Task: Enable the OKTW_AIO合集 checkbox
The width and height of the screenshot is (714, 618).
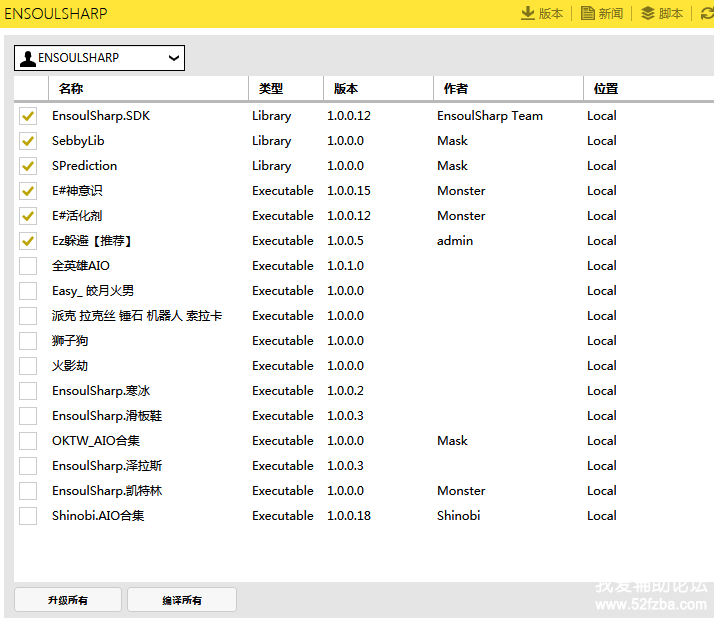Action: [x=28, y=441]
